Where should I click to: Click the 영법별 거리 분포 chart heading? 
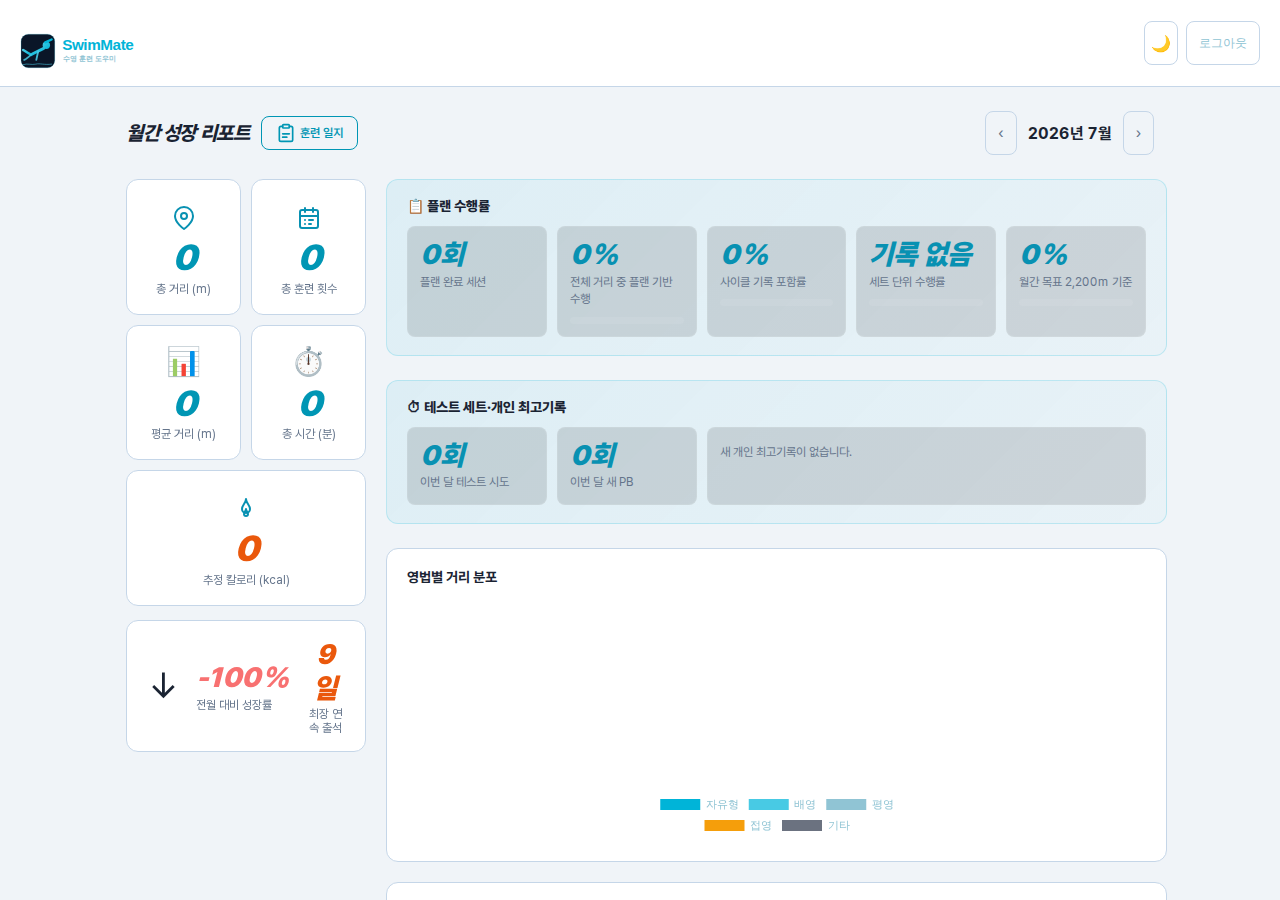click(452, 577)
